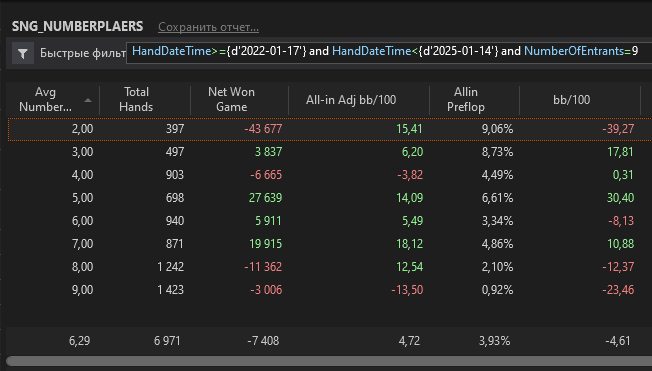The height and width of the screenshot is (371, 652).
Task: Click into the HandDateTime filter expression field
Action: (x=389, y=52)
